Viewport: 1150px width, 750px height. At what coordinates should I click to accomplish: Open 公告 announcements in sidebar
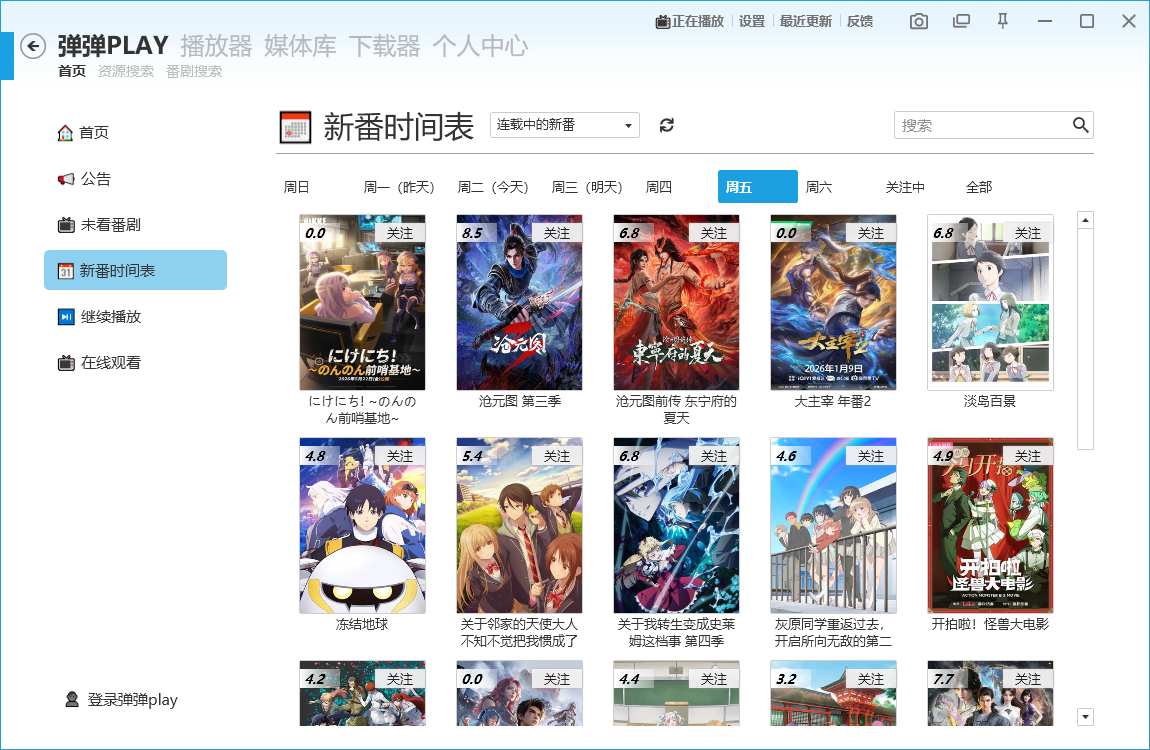pos(84,179)
